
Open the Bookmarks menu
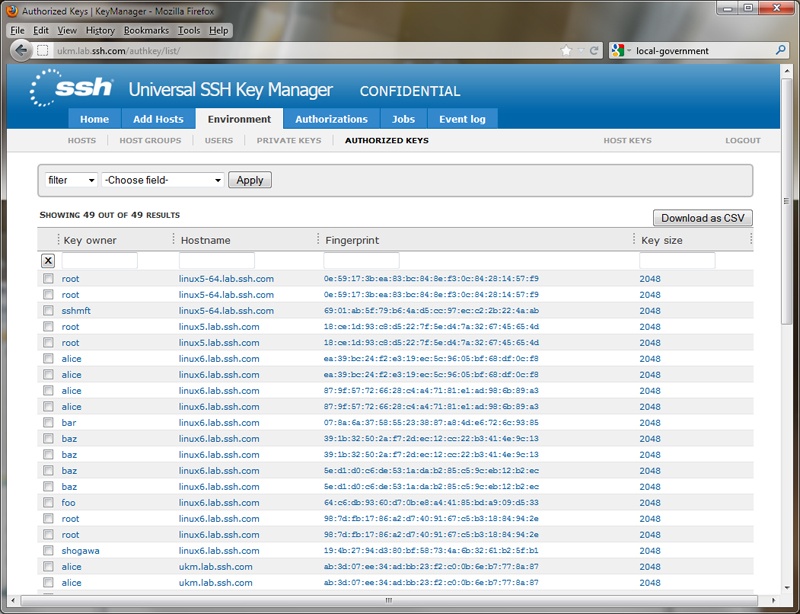(x=146, y=31)
